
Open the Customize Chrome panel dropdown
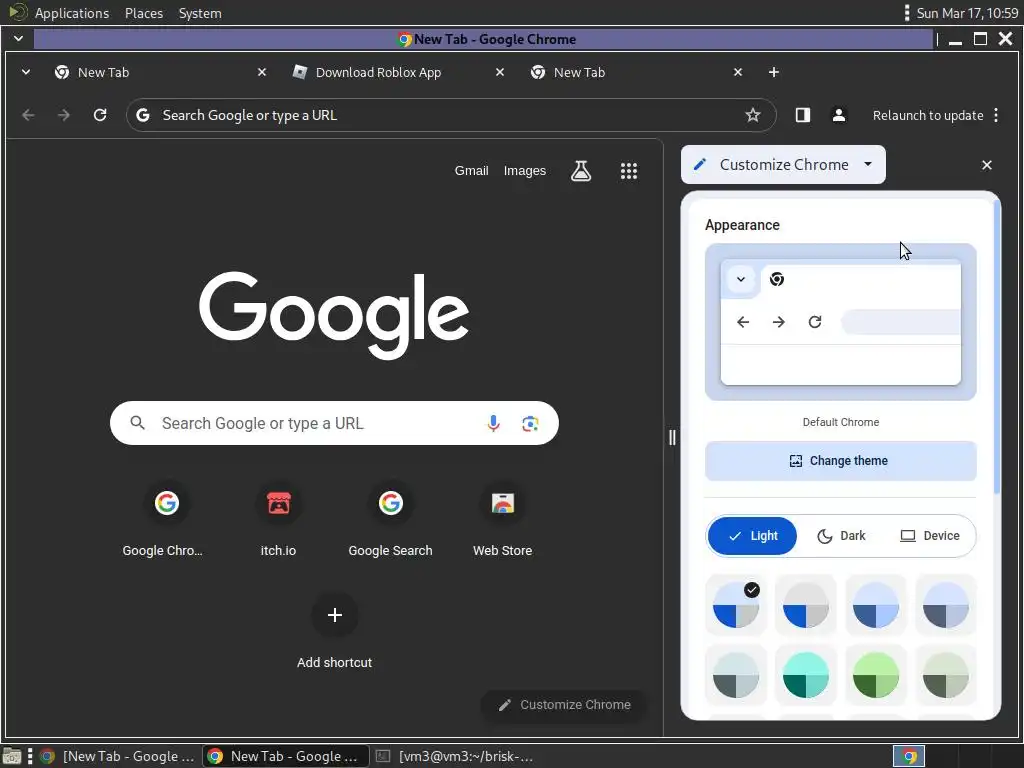783,165
